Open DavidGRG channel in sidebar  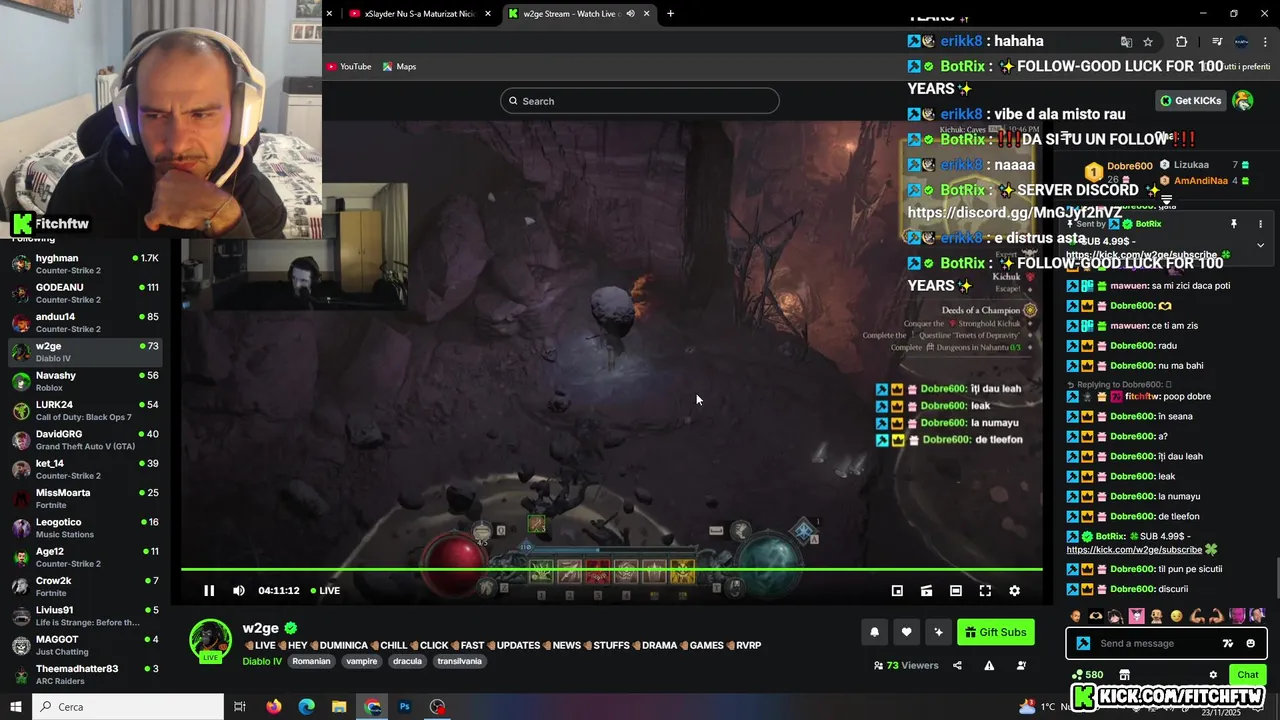85,440
